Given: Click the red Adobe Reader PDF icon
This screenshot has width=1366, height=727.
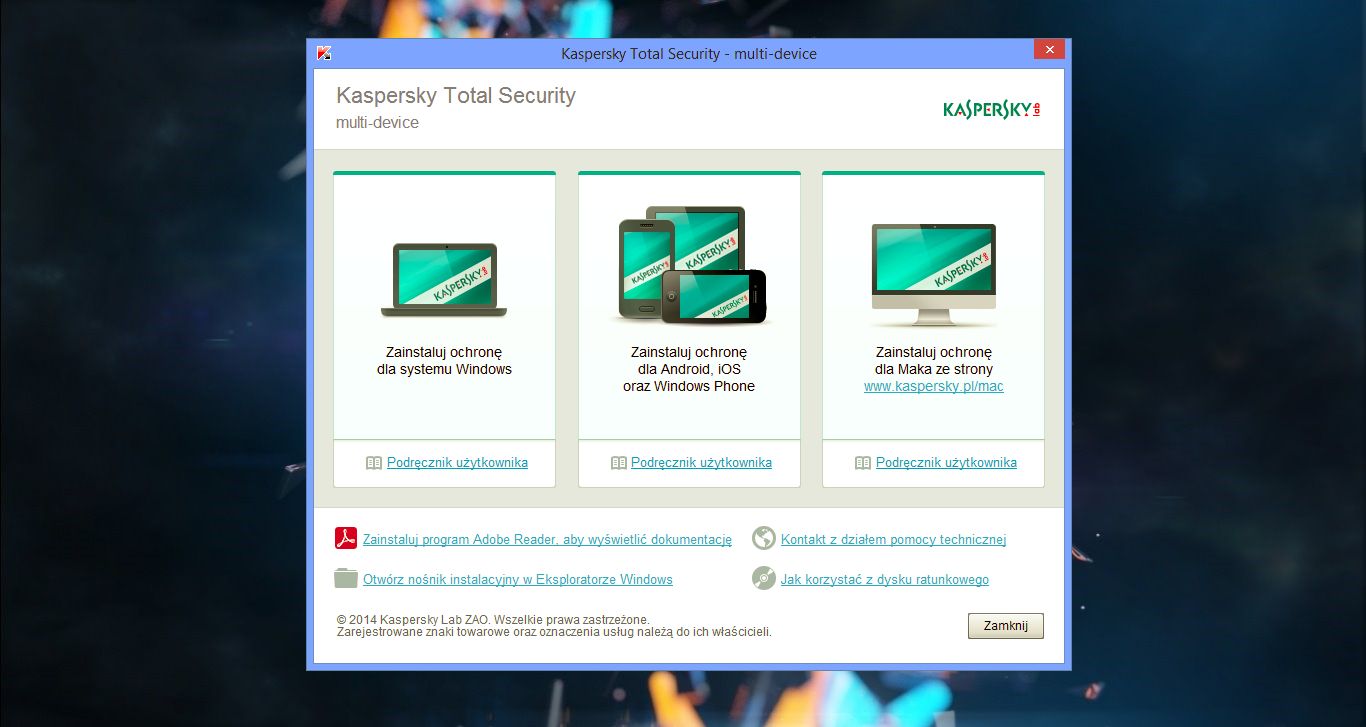Looking at the screenshot, I should coord(346,539).
